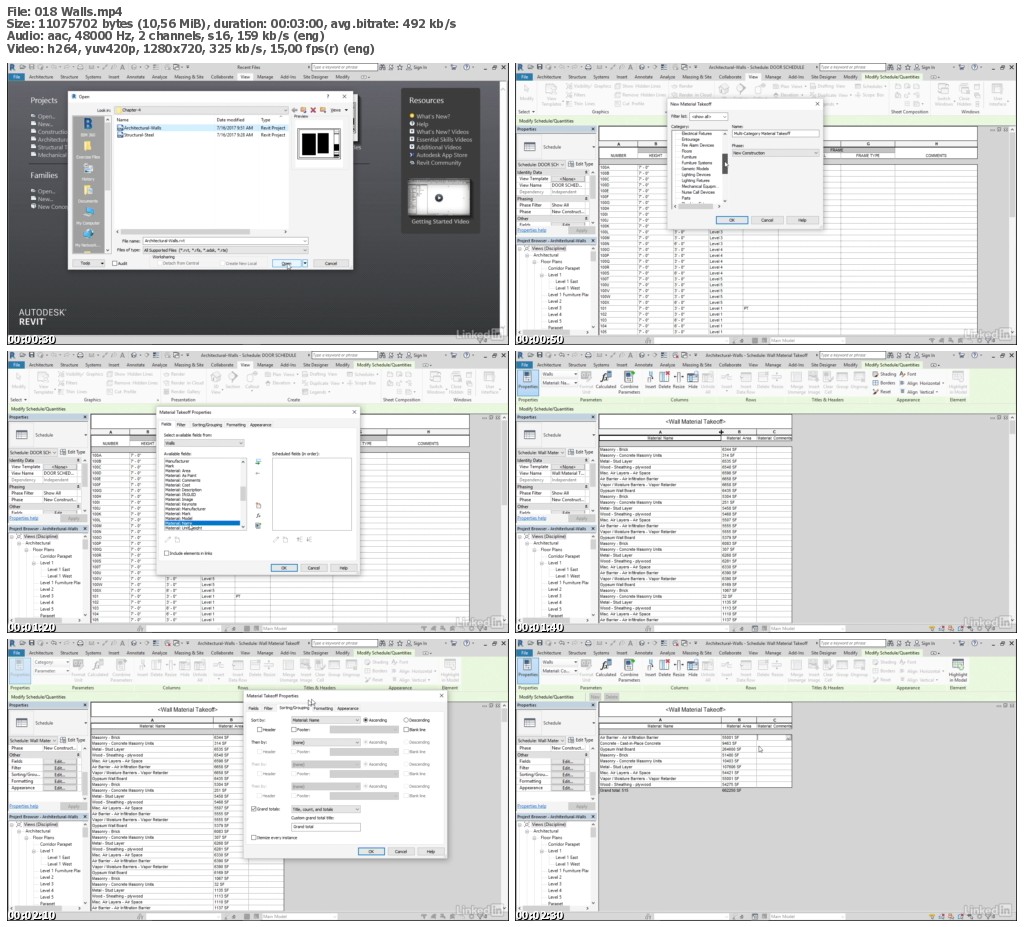Click OK in 00:02:10 sorting dialog
1024x927 pixels.
click(x=371, y=851)
